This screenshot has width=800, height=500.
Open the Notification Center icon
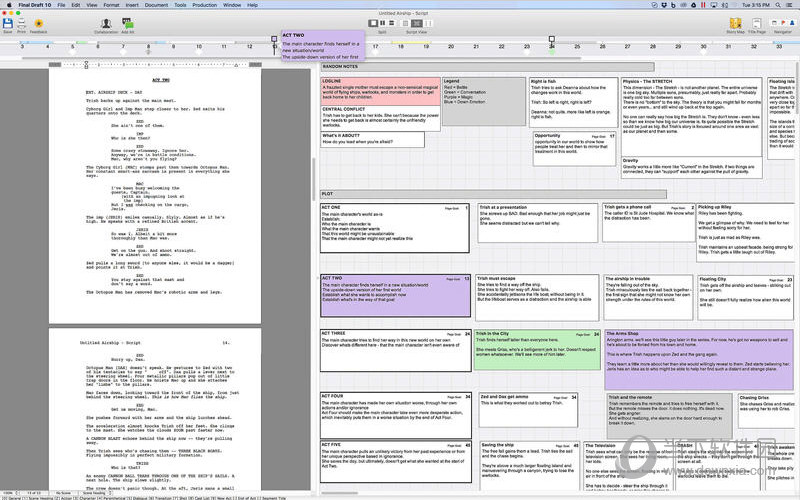(x=790, y=5)
